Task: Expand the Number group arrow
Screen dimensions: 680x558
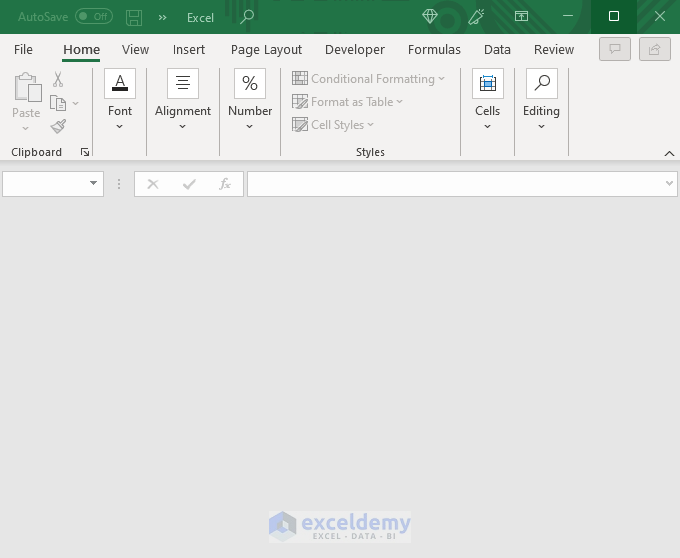Action: point(249,127)
